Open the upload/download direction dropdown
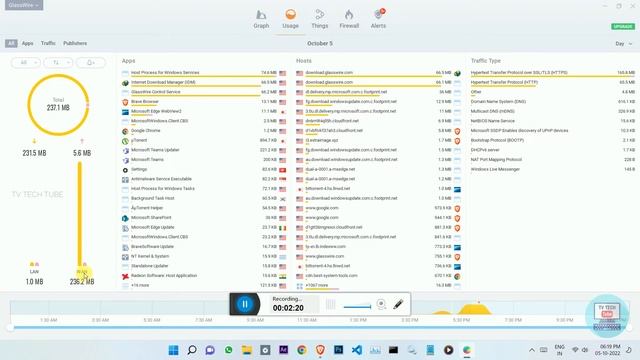Viewport: 640px width, 360px height. click(58, 62)
